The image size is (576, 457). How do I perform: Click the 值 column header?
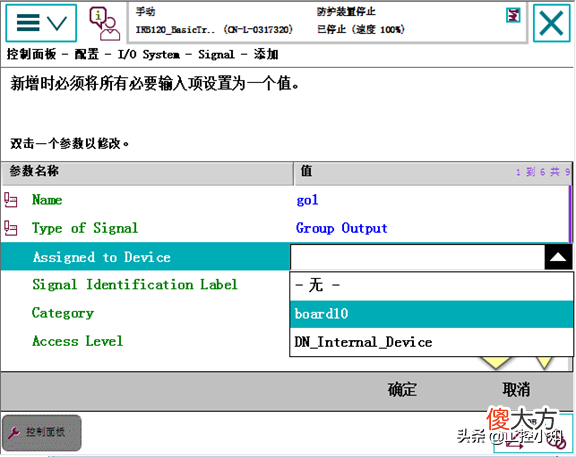coord(433,173)
